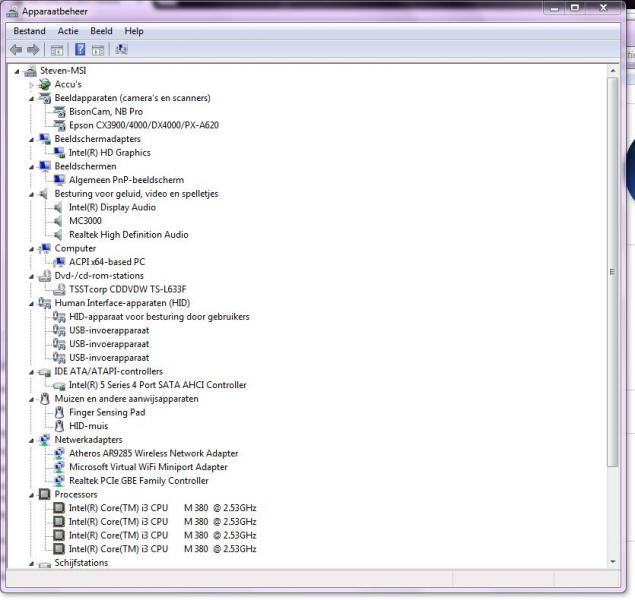Expand the Accu's category

coord(31,85)
